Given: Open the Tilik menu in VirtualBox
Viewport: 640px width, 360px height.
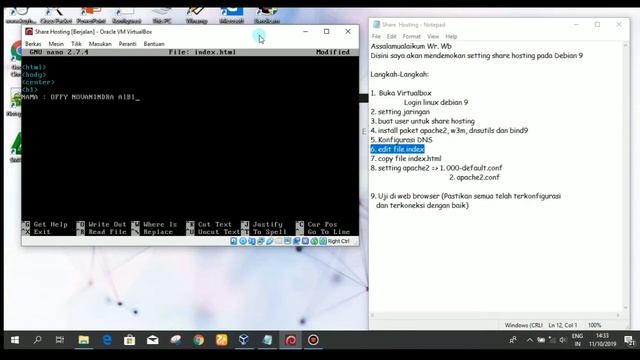Looking at the screenshot, I should pos(76,44).
